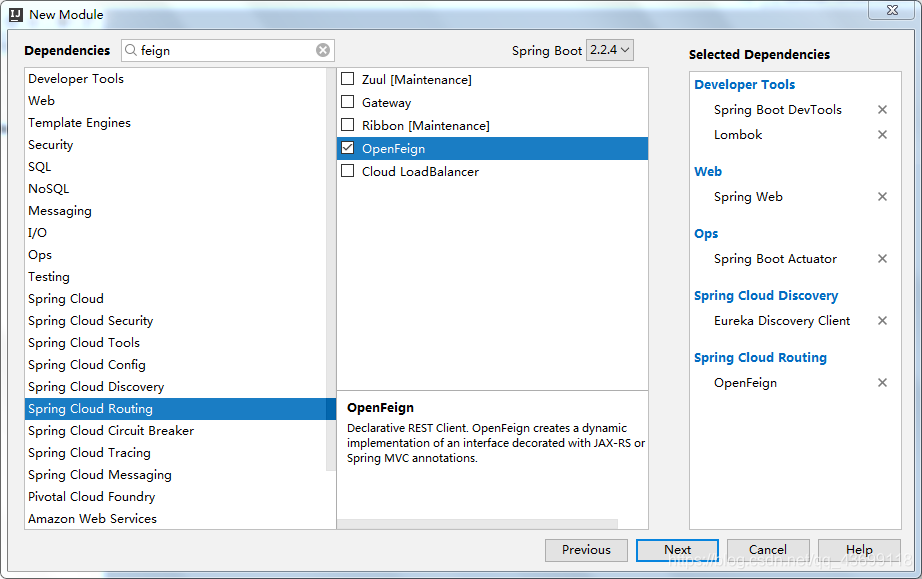Choose the Security category
The height and width of the screenshot is (579, 922).
coord(175,145)
